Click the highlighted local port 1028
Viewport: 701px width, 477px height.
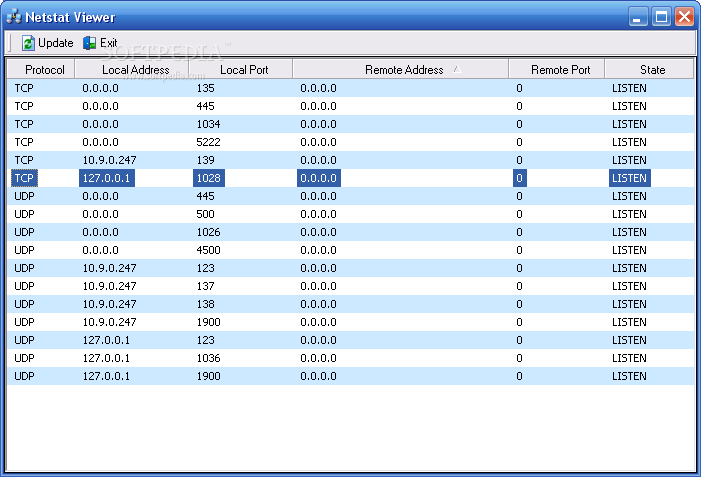[209, 178]
